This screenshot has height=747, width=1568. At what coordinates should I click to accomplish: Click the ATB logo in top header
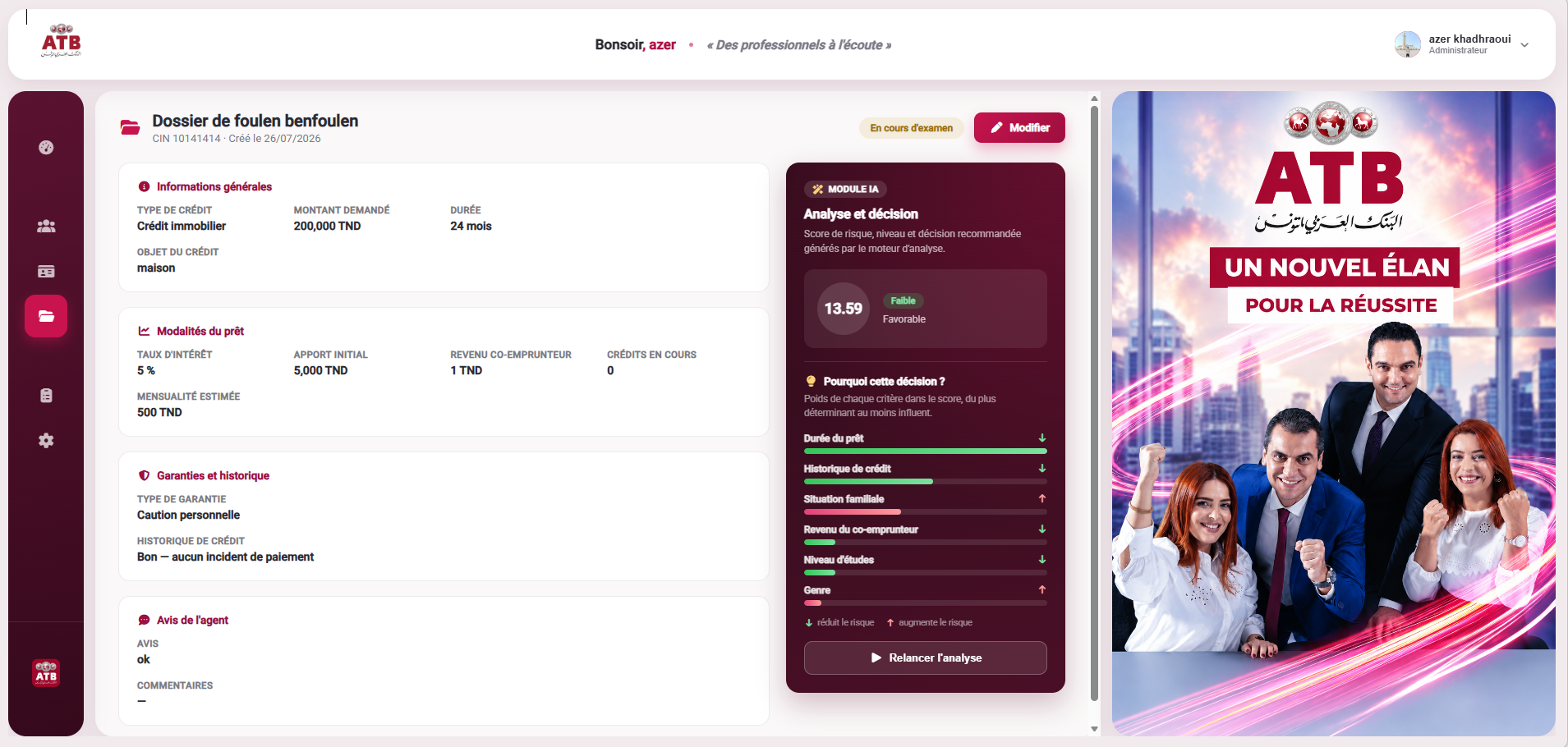[62, 41]
